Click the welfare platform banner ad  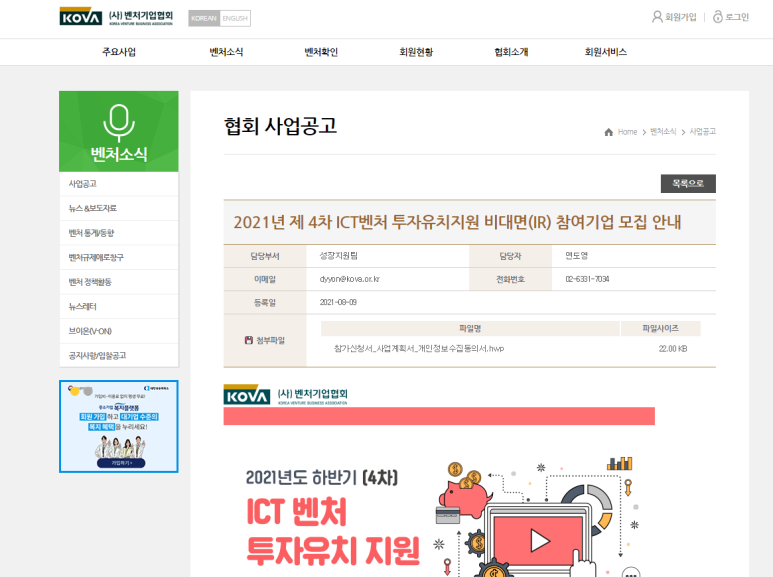click(x=119, y=426)
